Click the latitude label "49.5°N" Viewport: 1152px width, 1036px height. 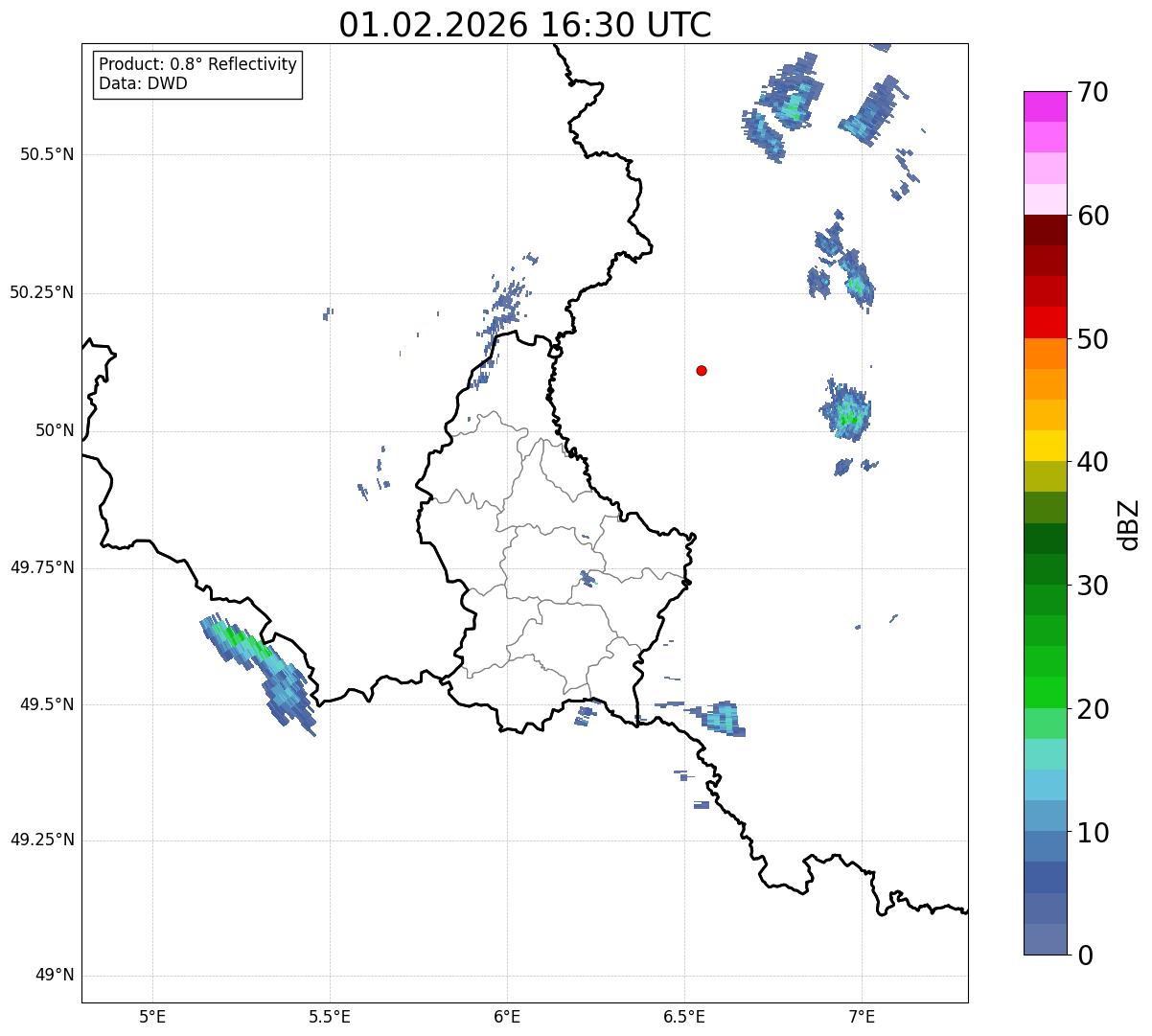pos(47,704)
